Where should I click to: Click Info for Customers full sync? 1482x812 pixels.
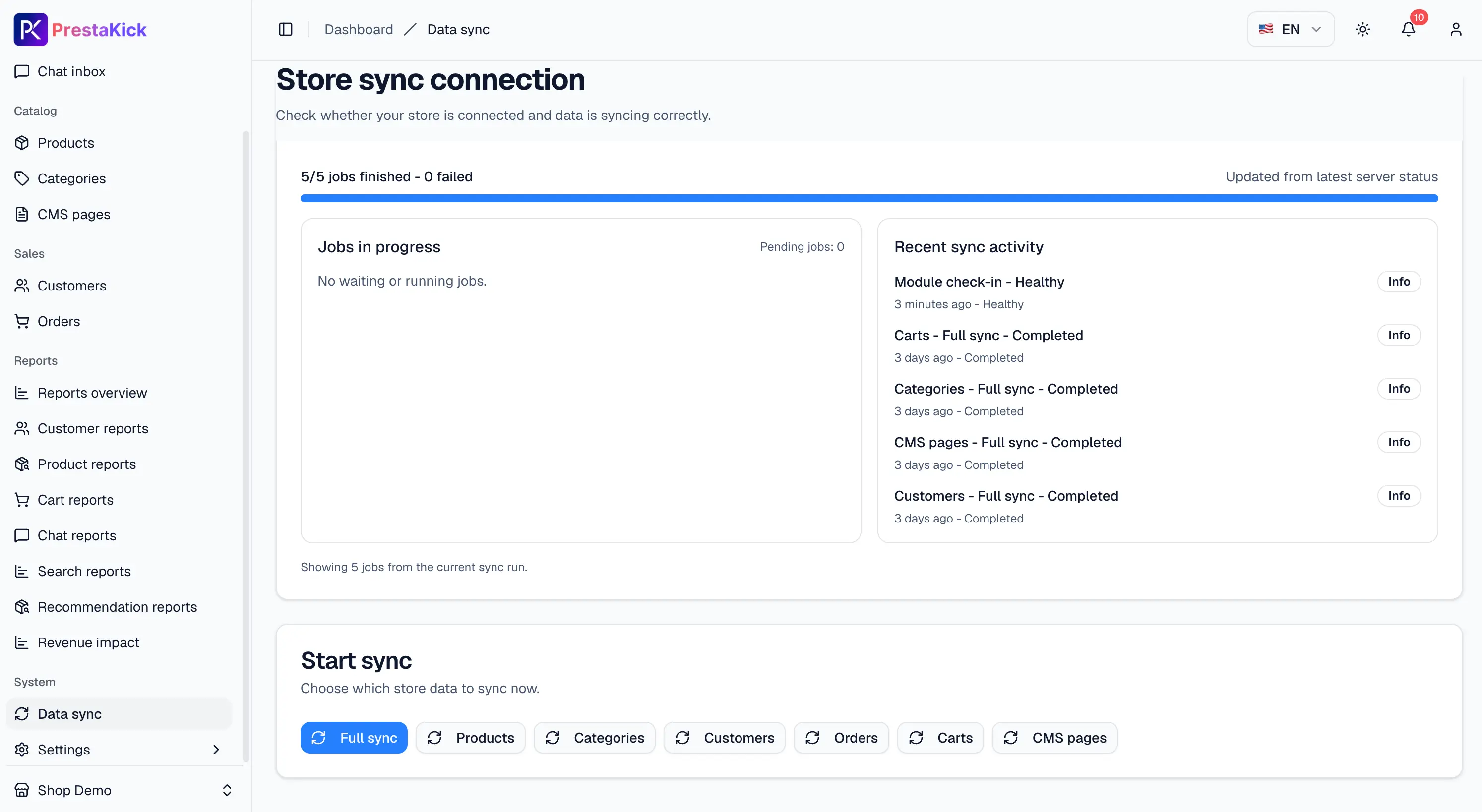1399,495
